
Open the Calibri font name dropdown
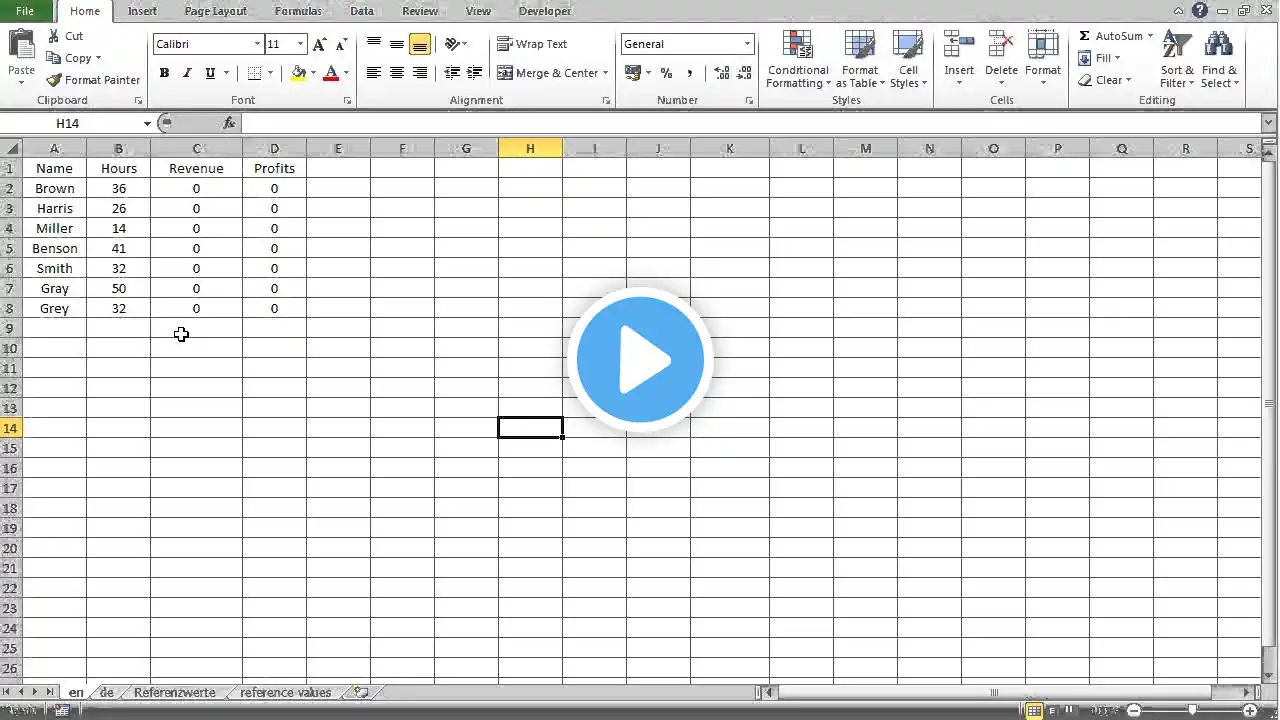coord(257,44)
